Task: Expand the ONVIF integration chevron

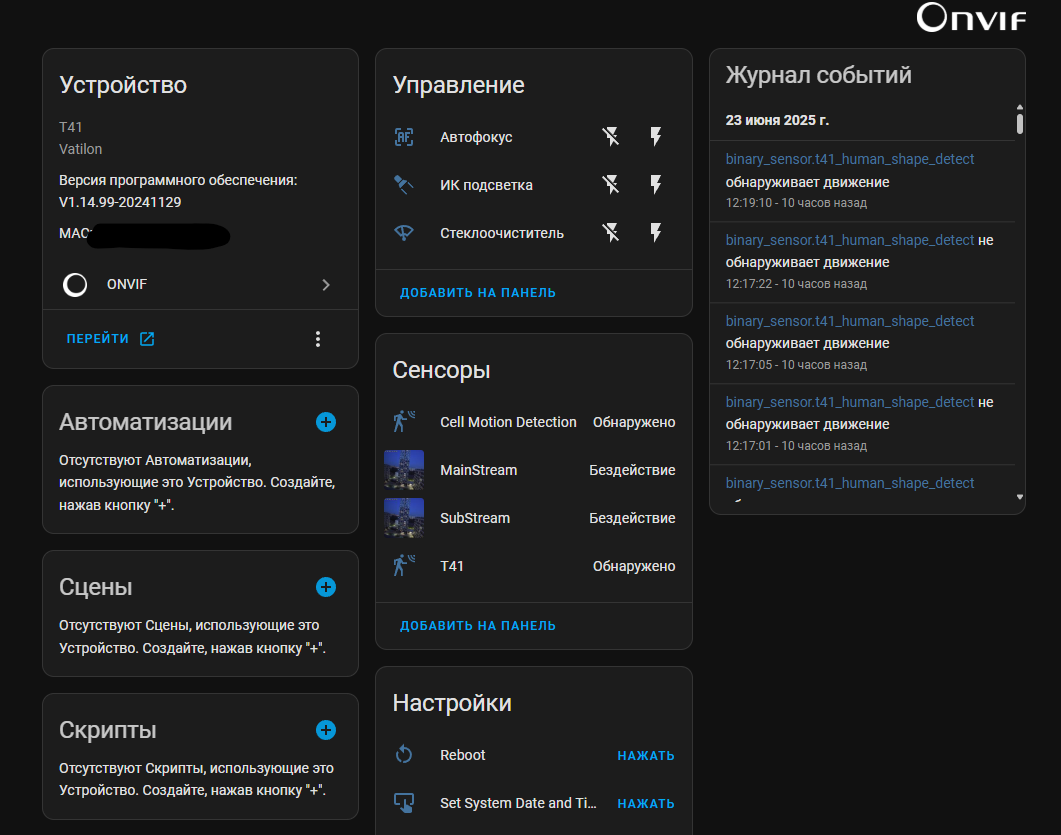Action: click(x=325, y=285)
